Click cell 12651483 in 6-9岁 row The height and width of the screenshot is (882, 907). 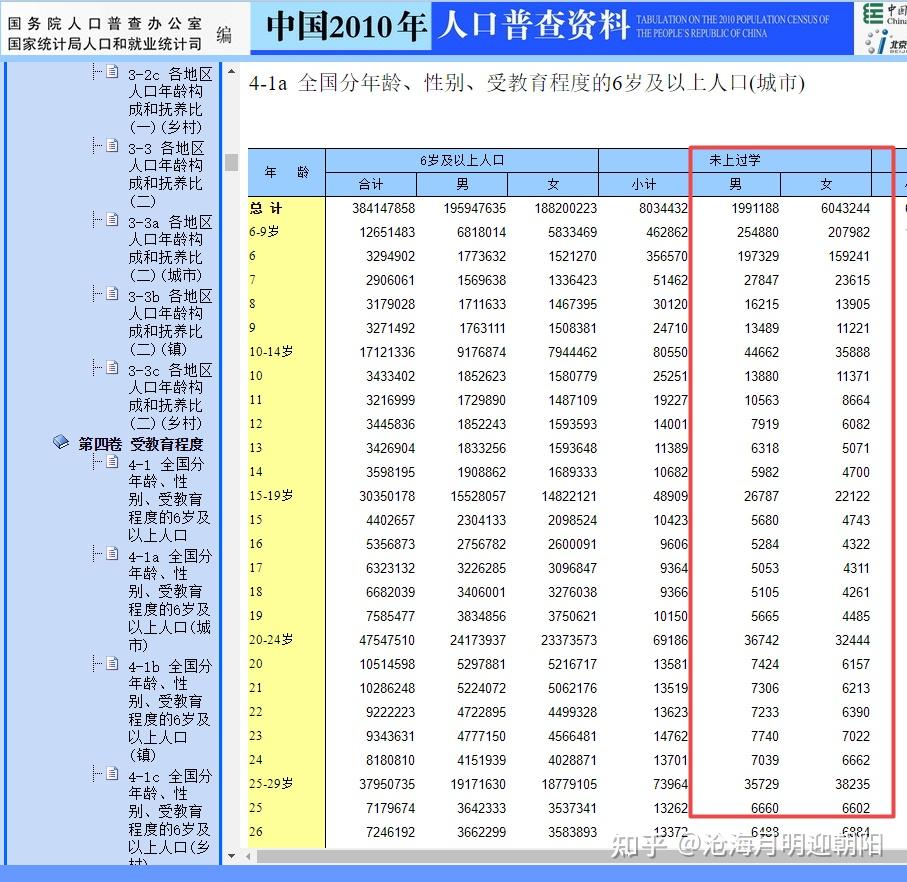[x=387, y=233]
